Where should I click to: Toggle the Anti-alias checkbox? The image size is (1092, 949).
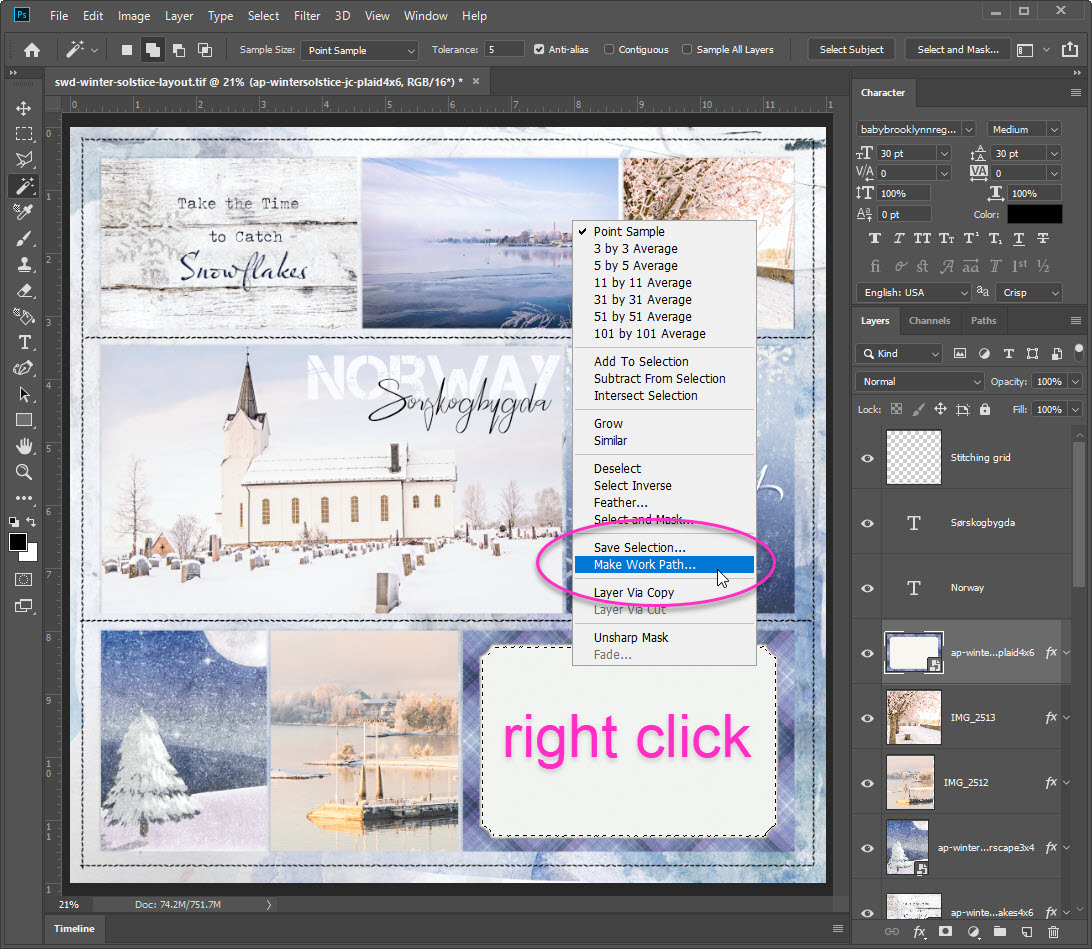(x=539, y=49)
